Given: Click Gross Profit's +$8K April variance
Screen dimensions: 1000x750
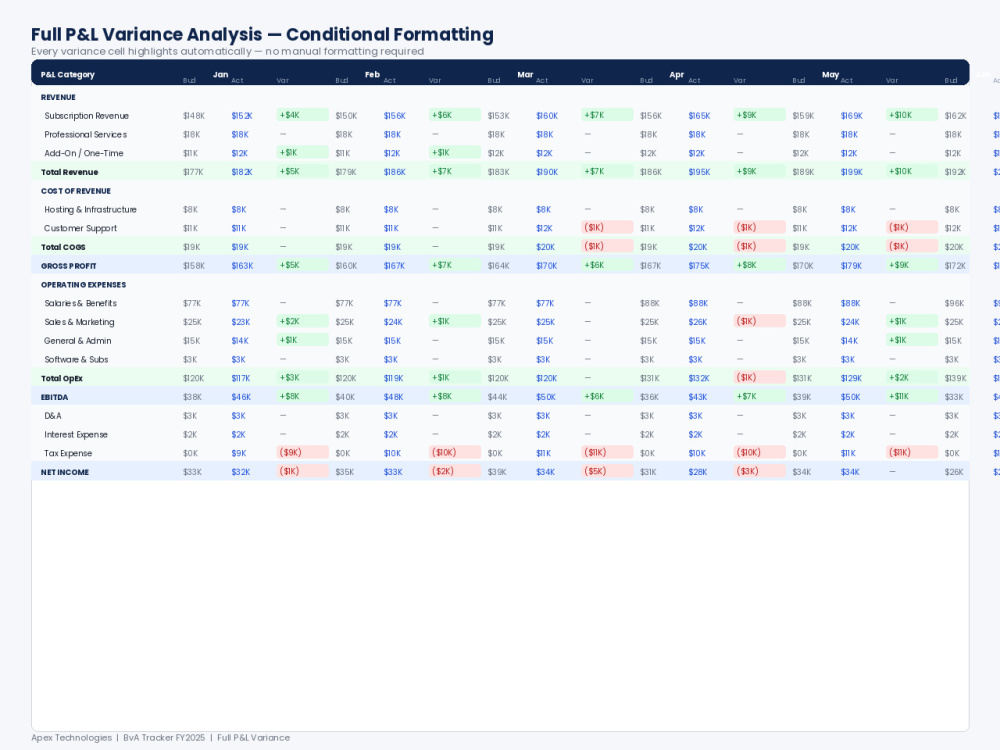Looking at the screenshot, I should (760, 265).
